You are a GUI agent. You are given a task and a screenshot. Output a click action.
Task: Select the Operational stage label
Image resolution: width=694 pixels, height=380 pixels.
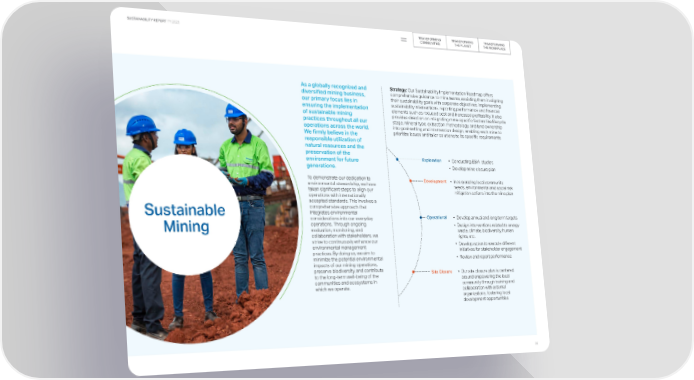[x=437, y=217]
